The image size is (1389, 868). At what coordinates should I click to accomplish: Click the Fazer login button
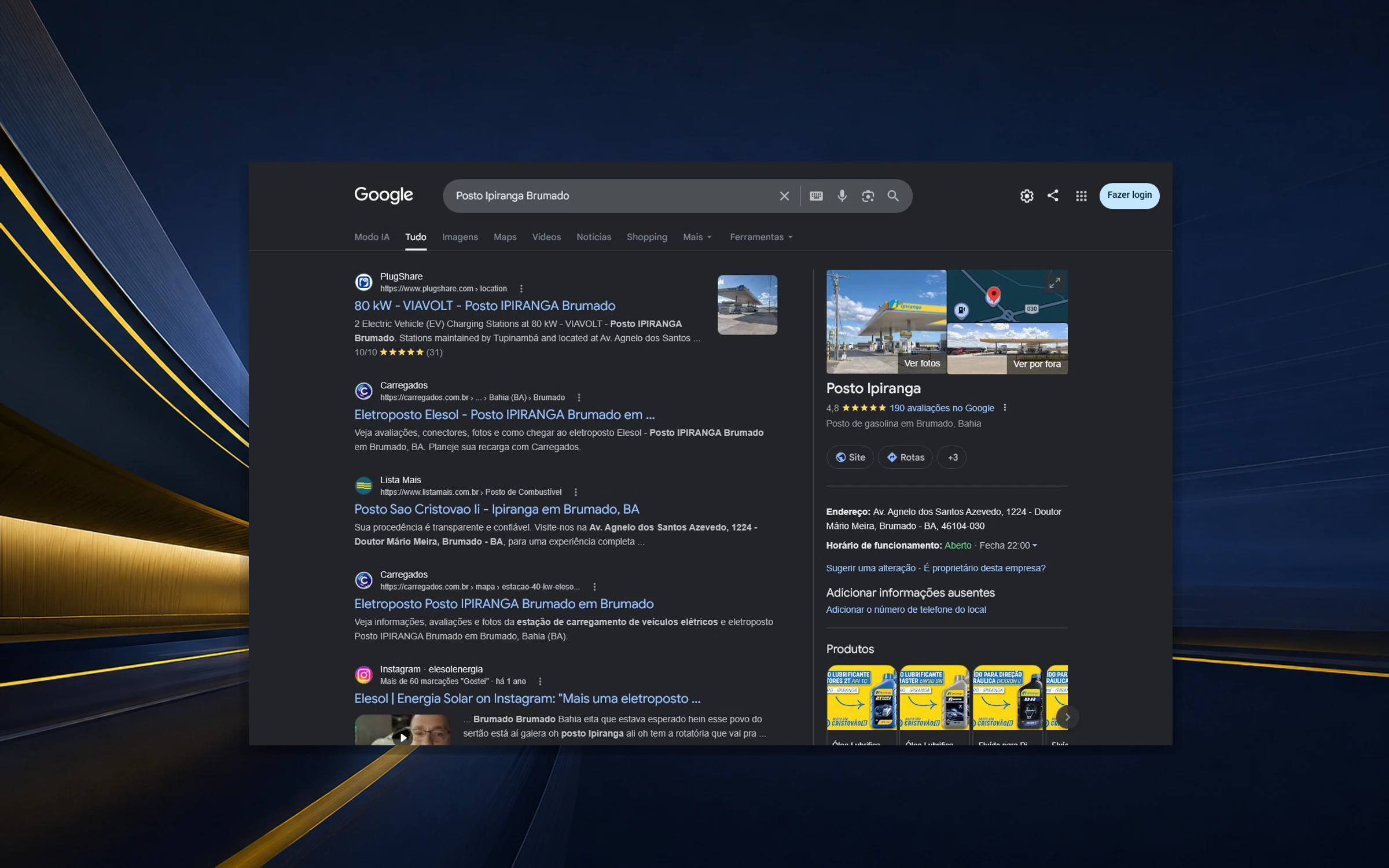[x=1129, y=196]
